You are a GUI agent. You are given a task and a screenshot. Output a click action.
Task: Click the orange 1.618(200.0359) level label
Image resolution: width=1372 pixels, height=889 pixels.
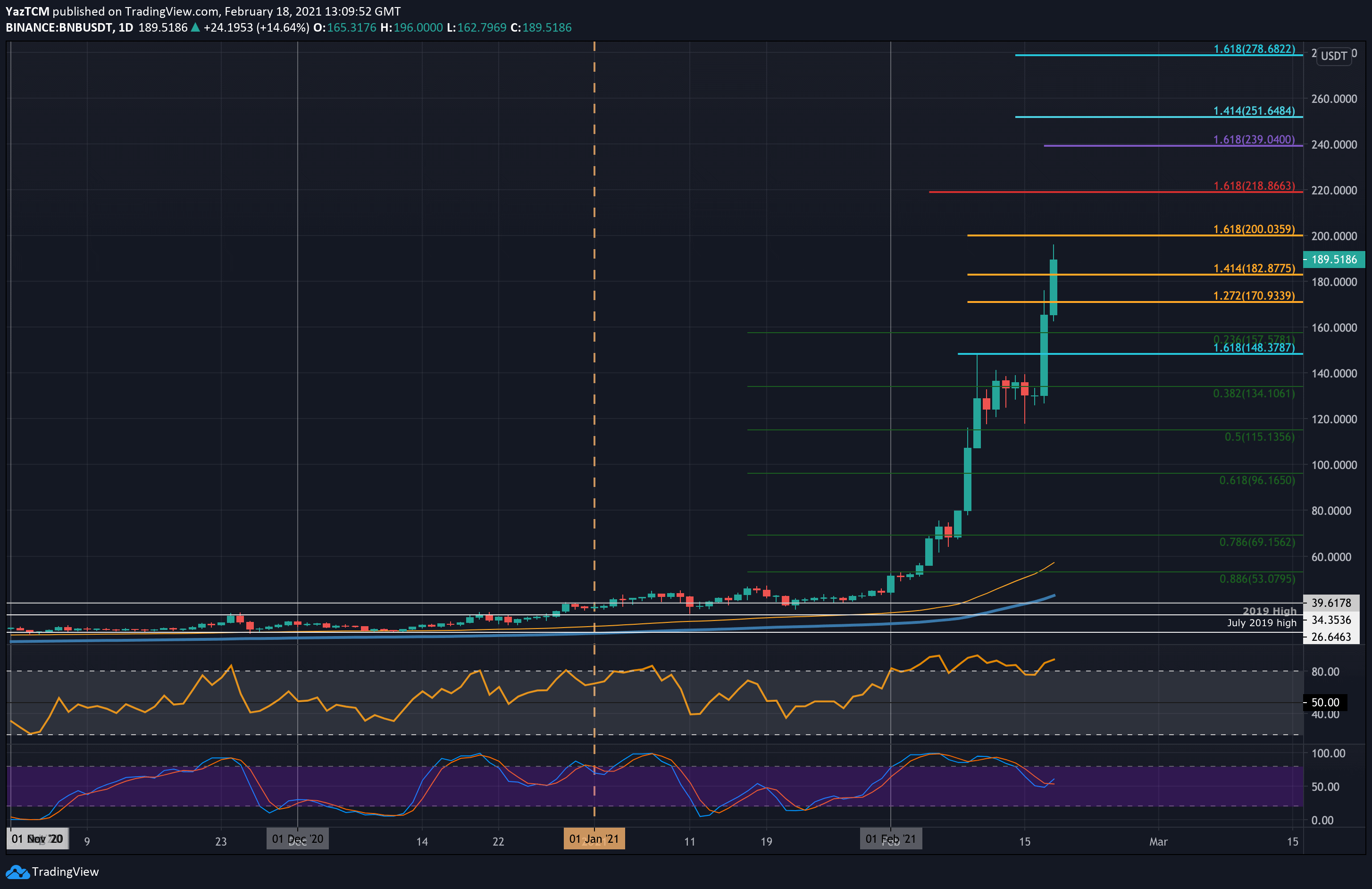click(1254, 229)
